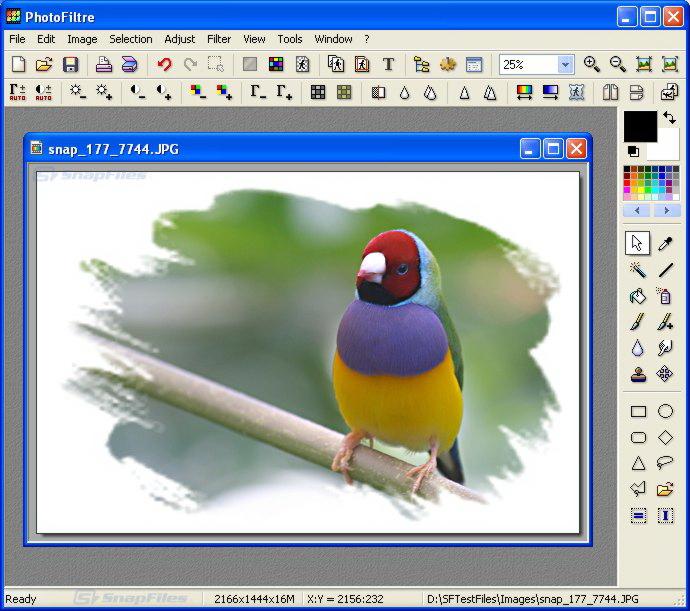Image resolution: width=690 pixels, height=611 pixels.
Task: Choose the rectangle selection shape
Action: 638,412
